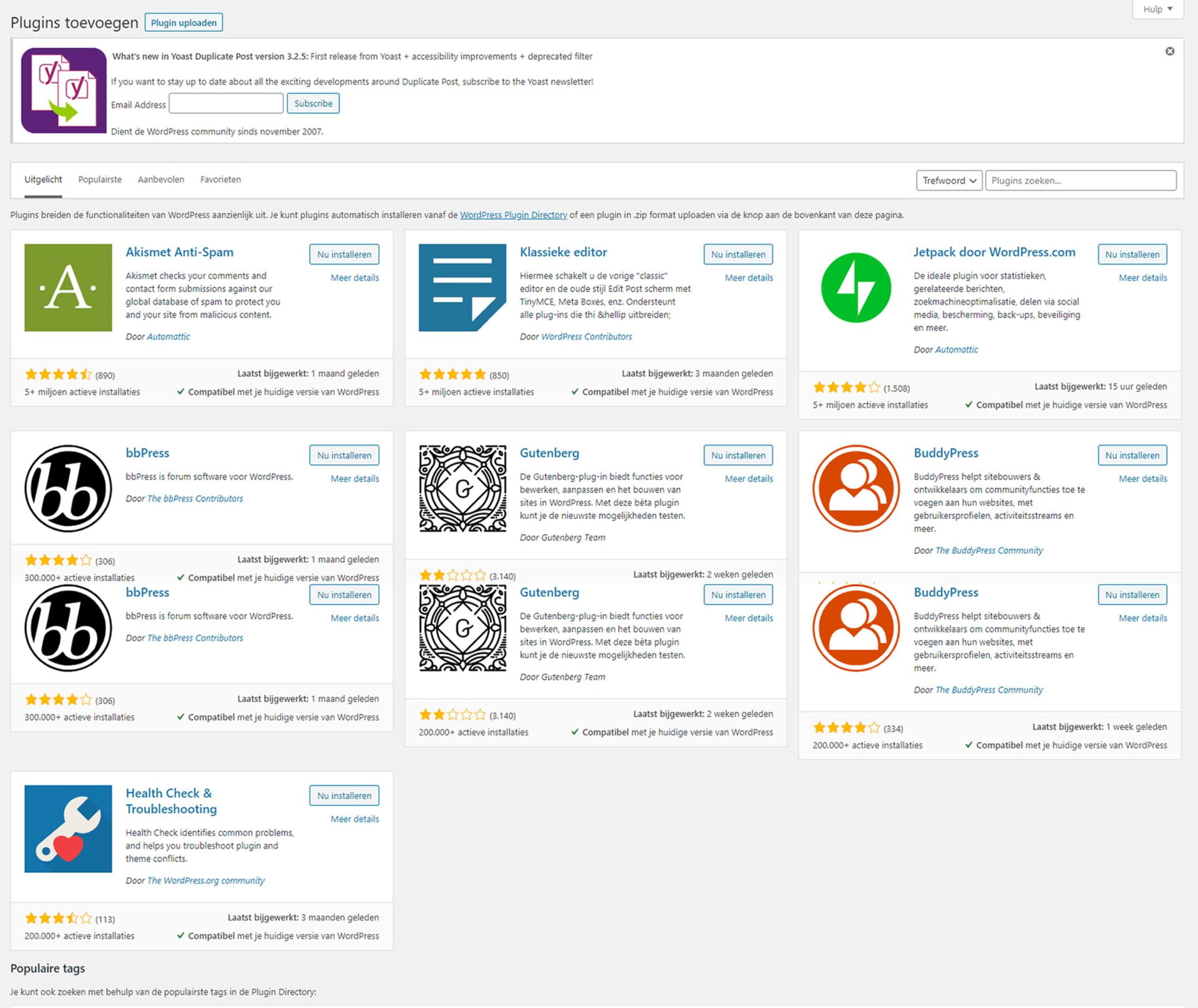
Task: Open the Trefwoord search type dropdown
Action: (949, 180)
